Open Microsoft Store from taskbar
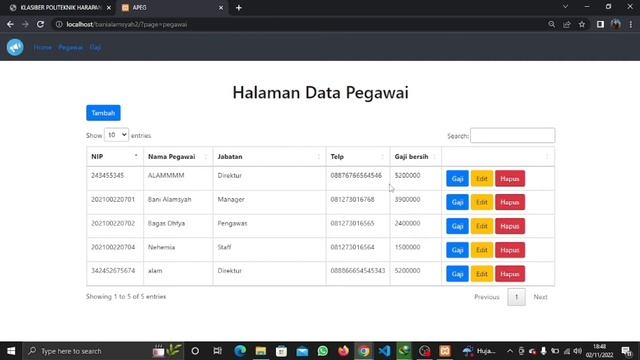 pos(281,351)
